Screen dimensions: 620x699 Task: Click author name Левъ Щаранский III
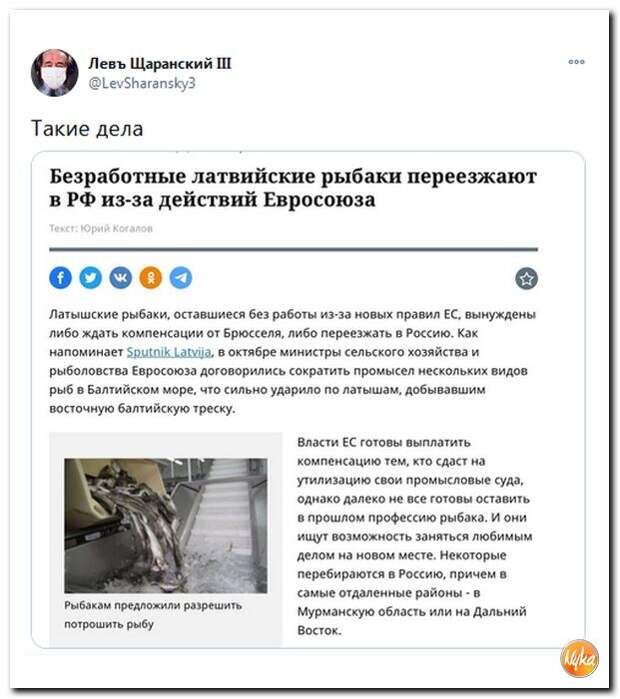[x=160, y=64]
